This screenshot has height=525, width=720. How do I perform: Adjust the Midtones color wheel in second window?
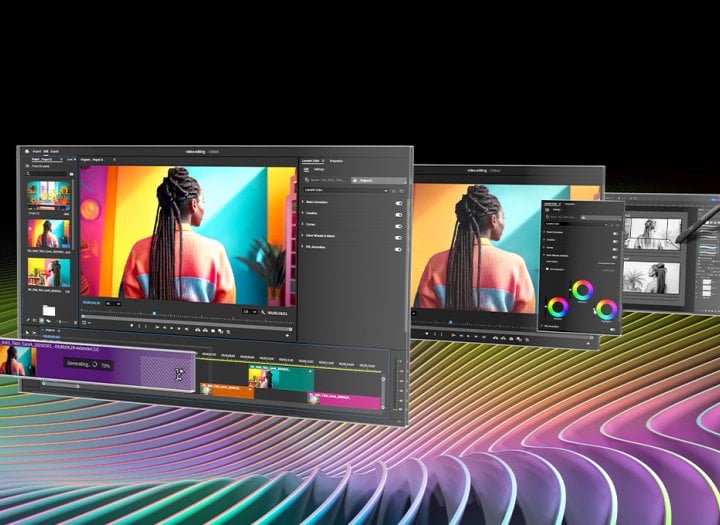click(583, 290)
